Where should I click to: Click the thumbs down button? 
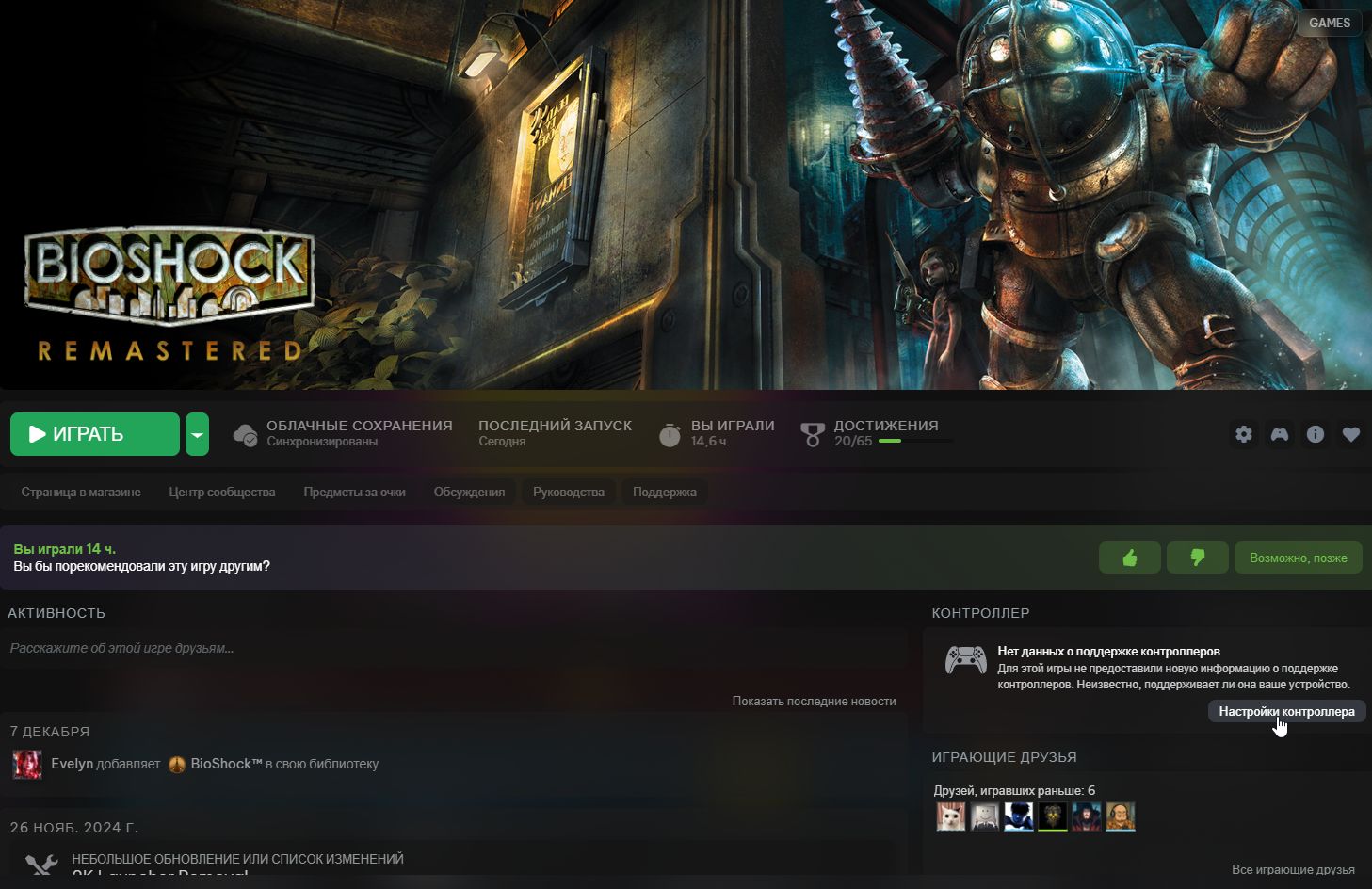tap(1198, 558)
